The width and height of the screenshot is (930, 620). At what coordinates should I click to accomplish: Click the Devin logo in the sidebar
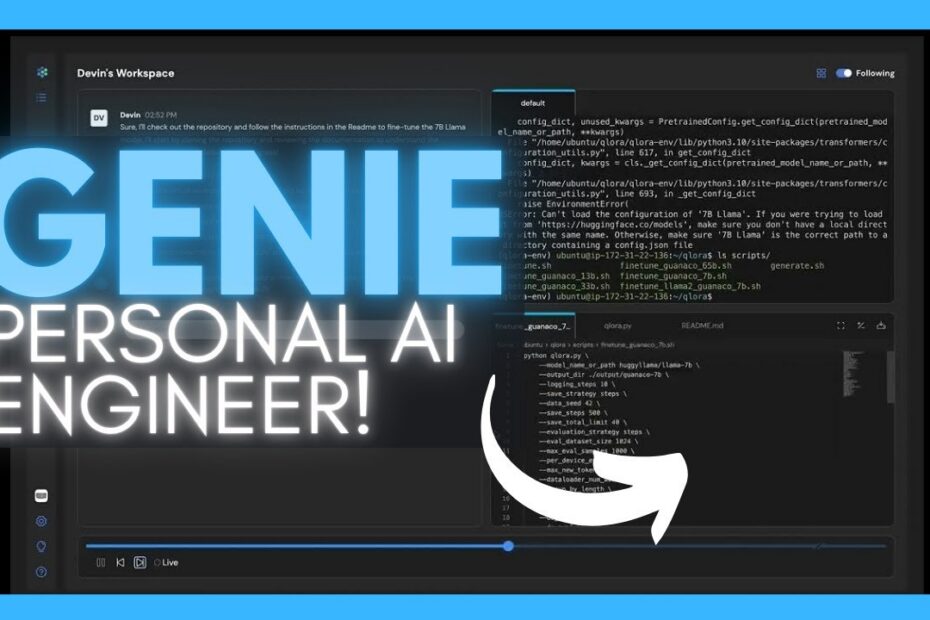pyautogui.click(x=42, y=73)
